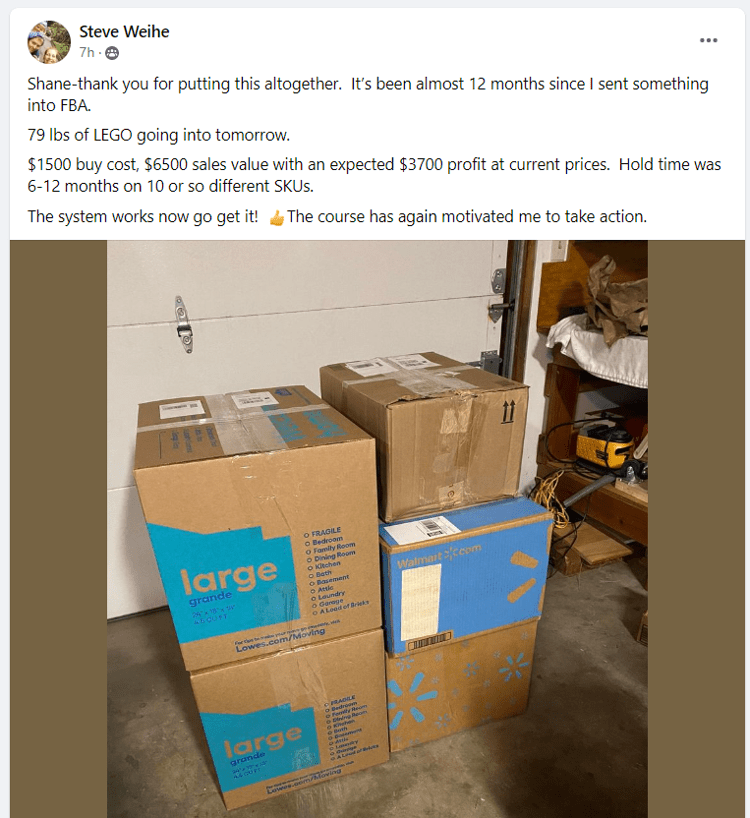The width and height of the screenshot is (750, 818).
Task: Open the attached photo of stacked boxes
Action: [x=377, y=528]
